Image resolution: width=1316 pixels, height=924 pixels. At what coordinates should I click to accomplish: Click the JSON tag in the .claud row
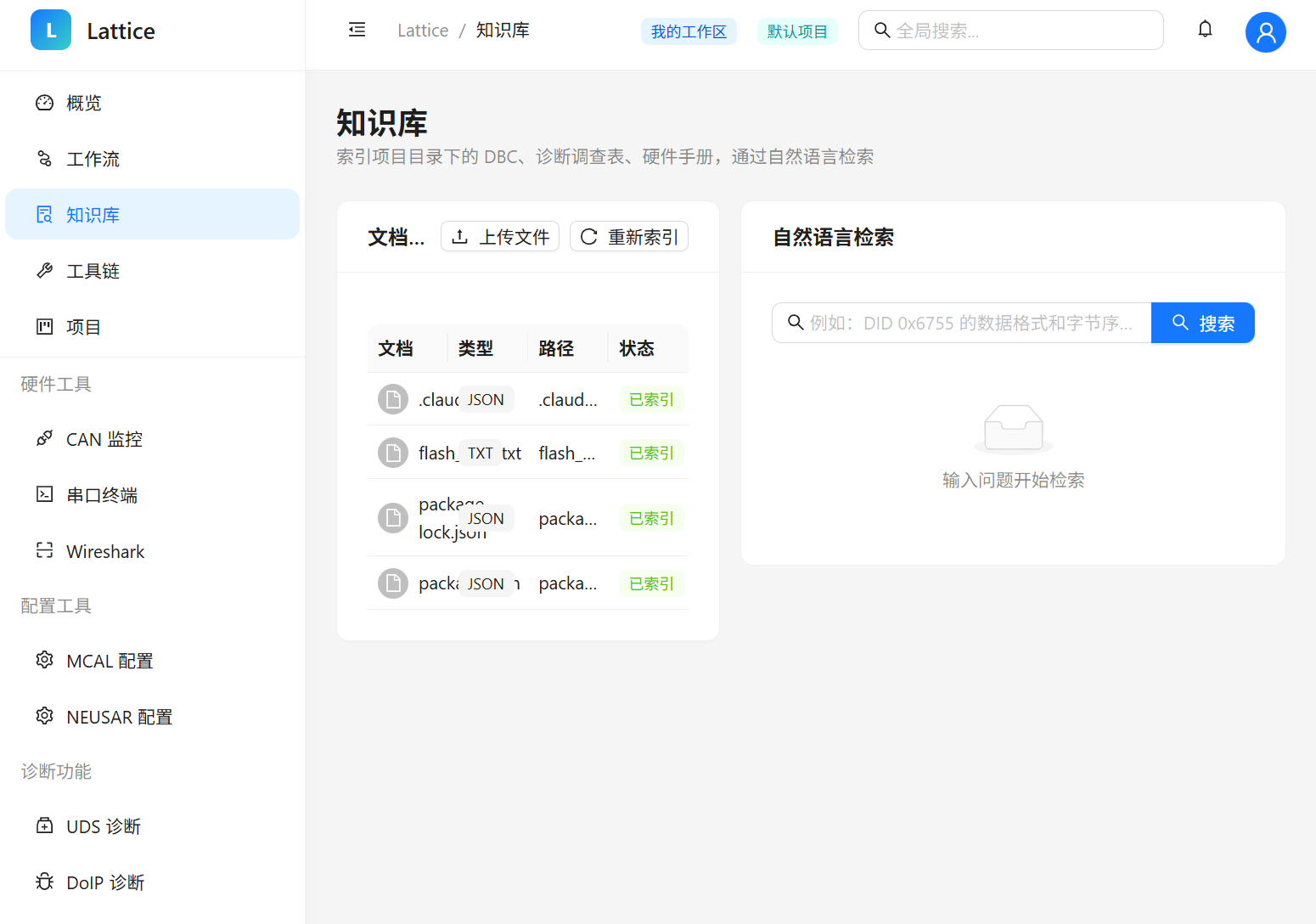486,399
